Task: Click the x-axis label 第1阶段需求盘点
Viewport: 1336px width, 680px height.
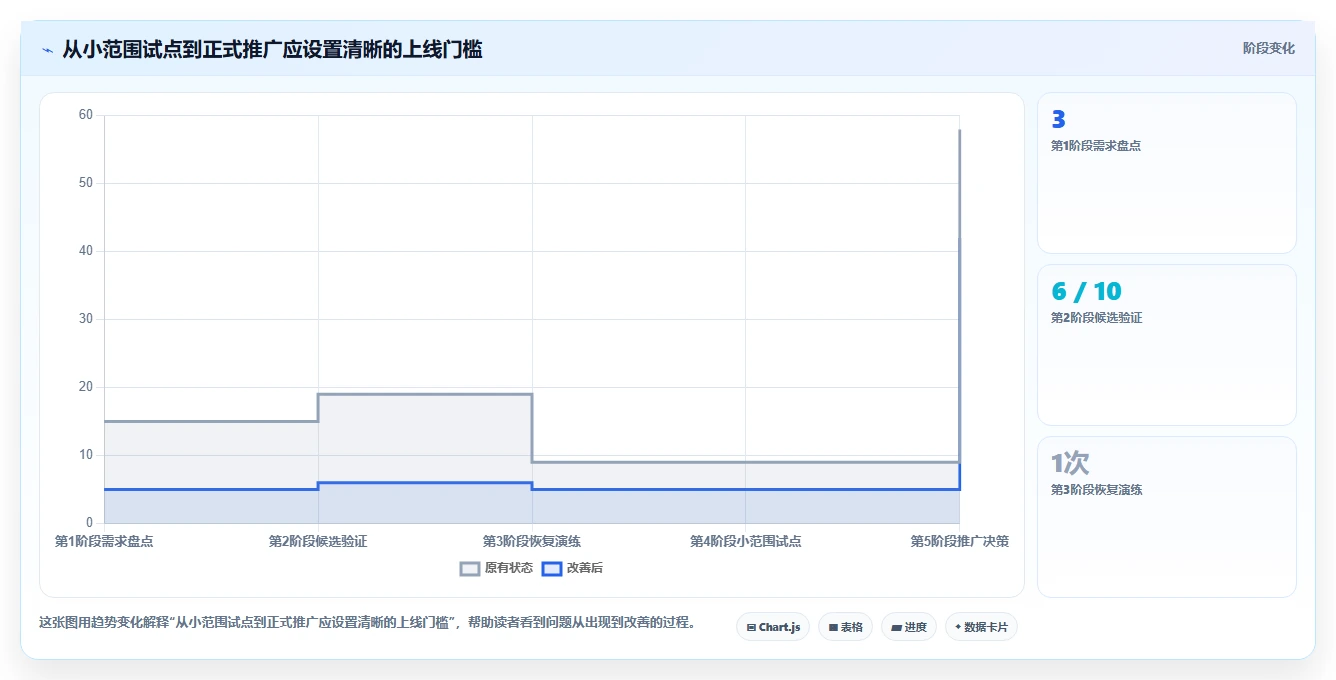Action: pyautogui.click(x=104, y=541)
